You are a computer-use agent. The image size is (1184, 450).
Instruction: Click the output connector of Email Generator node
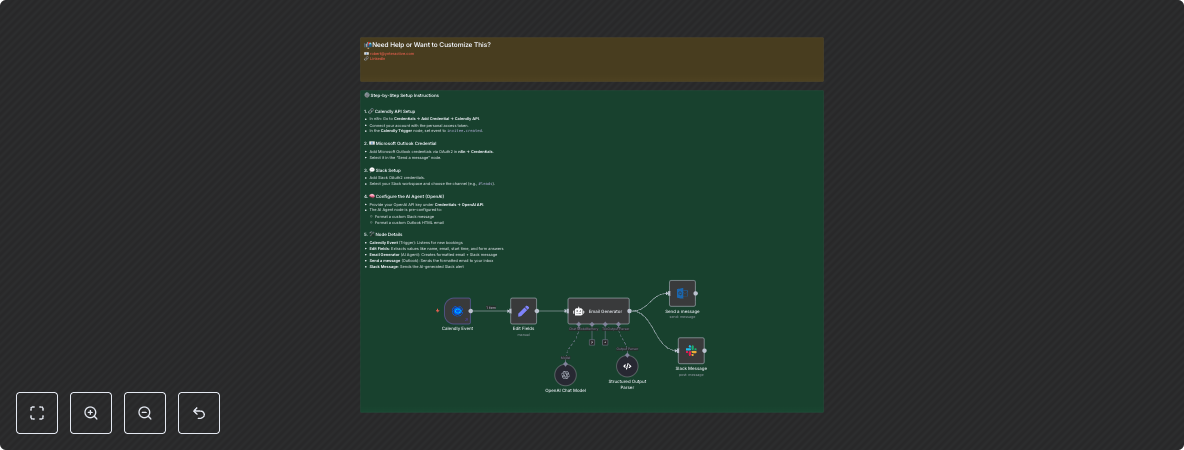click(x=629, y=310)
